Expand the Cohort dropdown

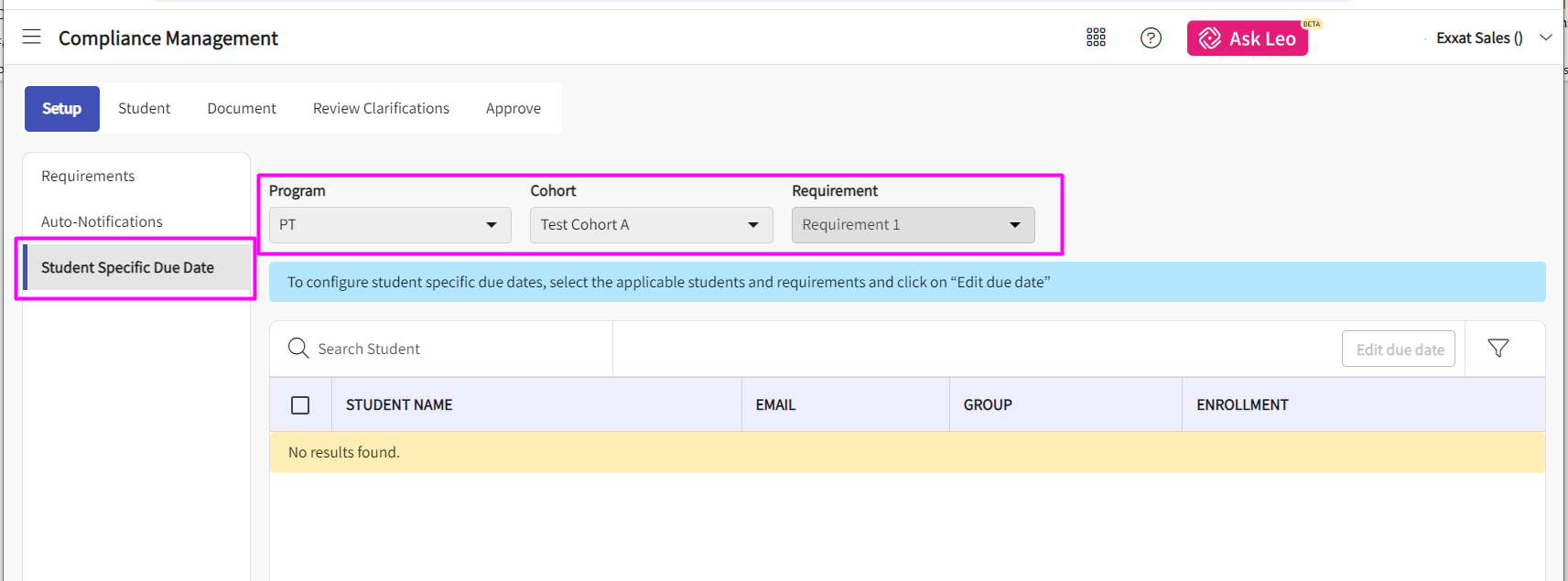pos(651,225)
